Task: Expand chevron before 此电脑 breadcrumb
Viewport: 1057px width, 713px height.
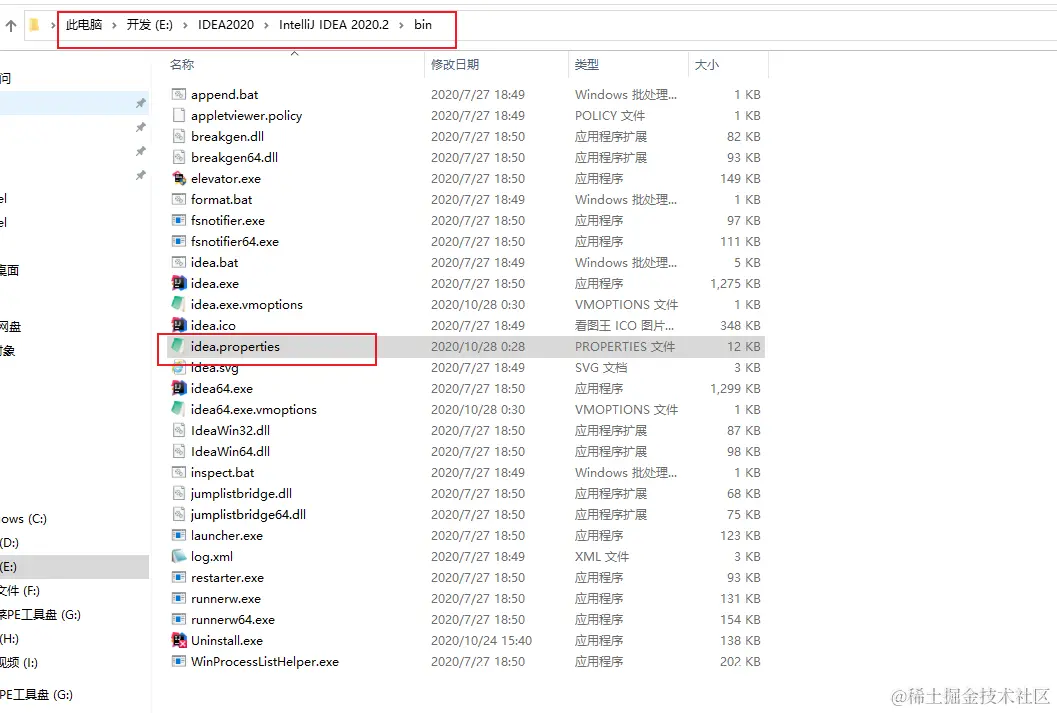Action: 53,26
